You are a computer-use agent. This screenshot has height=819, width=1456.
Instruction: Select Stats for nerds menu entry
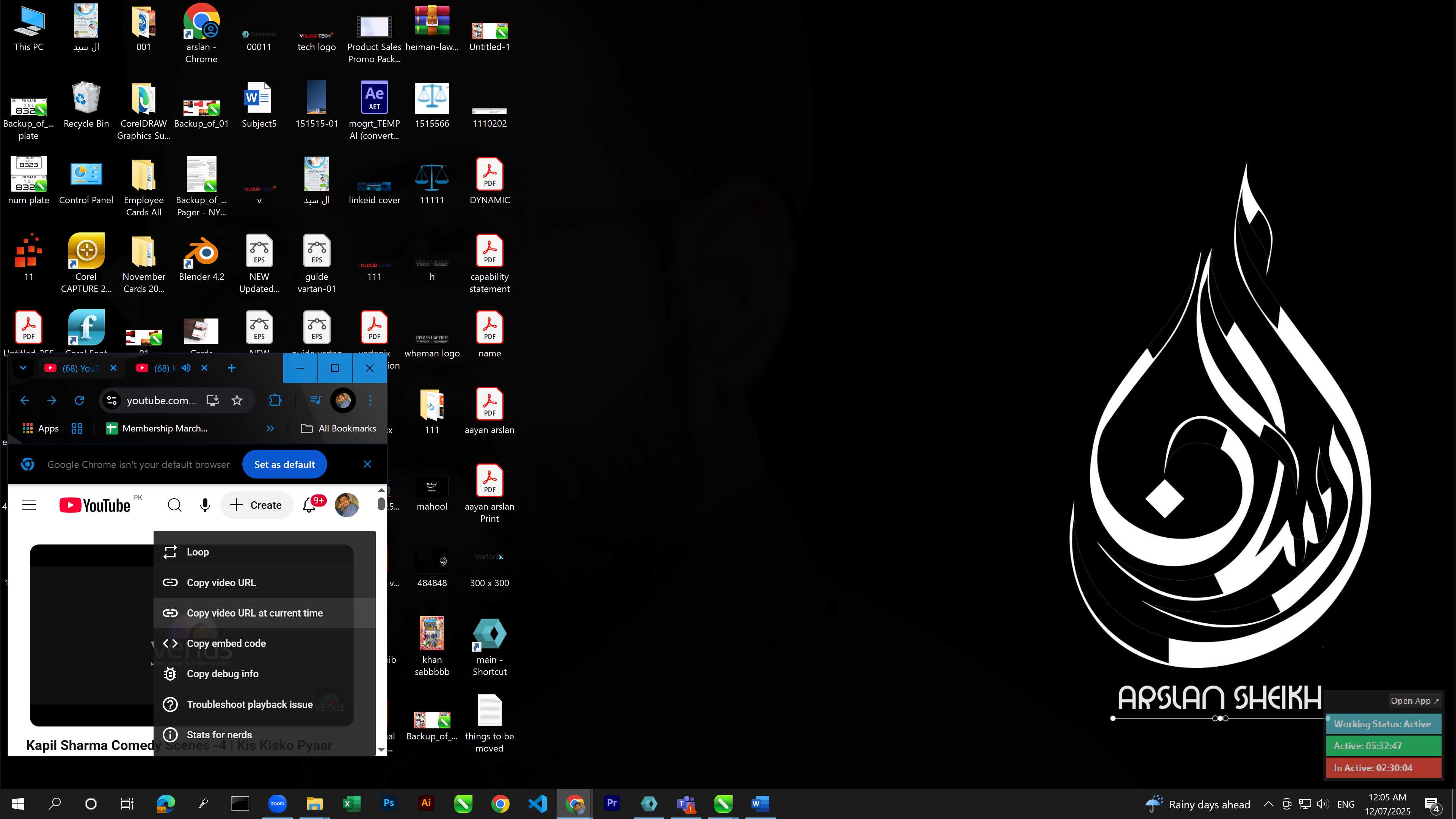(x=265, y=735)
